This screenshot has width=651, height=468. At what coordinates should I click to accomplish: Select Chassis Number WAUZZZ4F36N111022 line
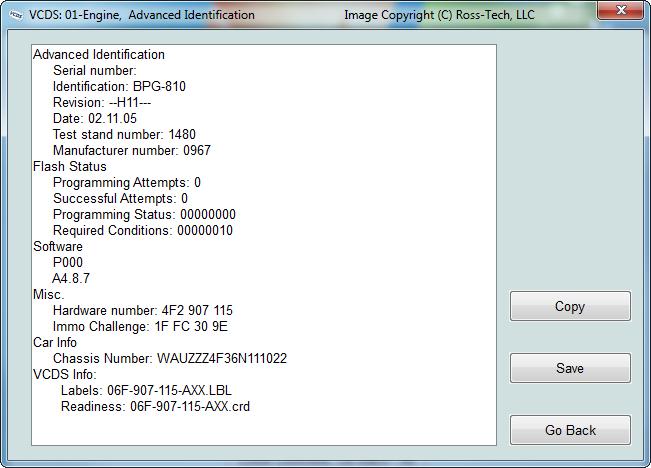click(x=170, y=358)
